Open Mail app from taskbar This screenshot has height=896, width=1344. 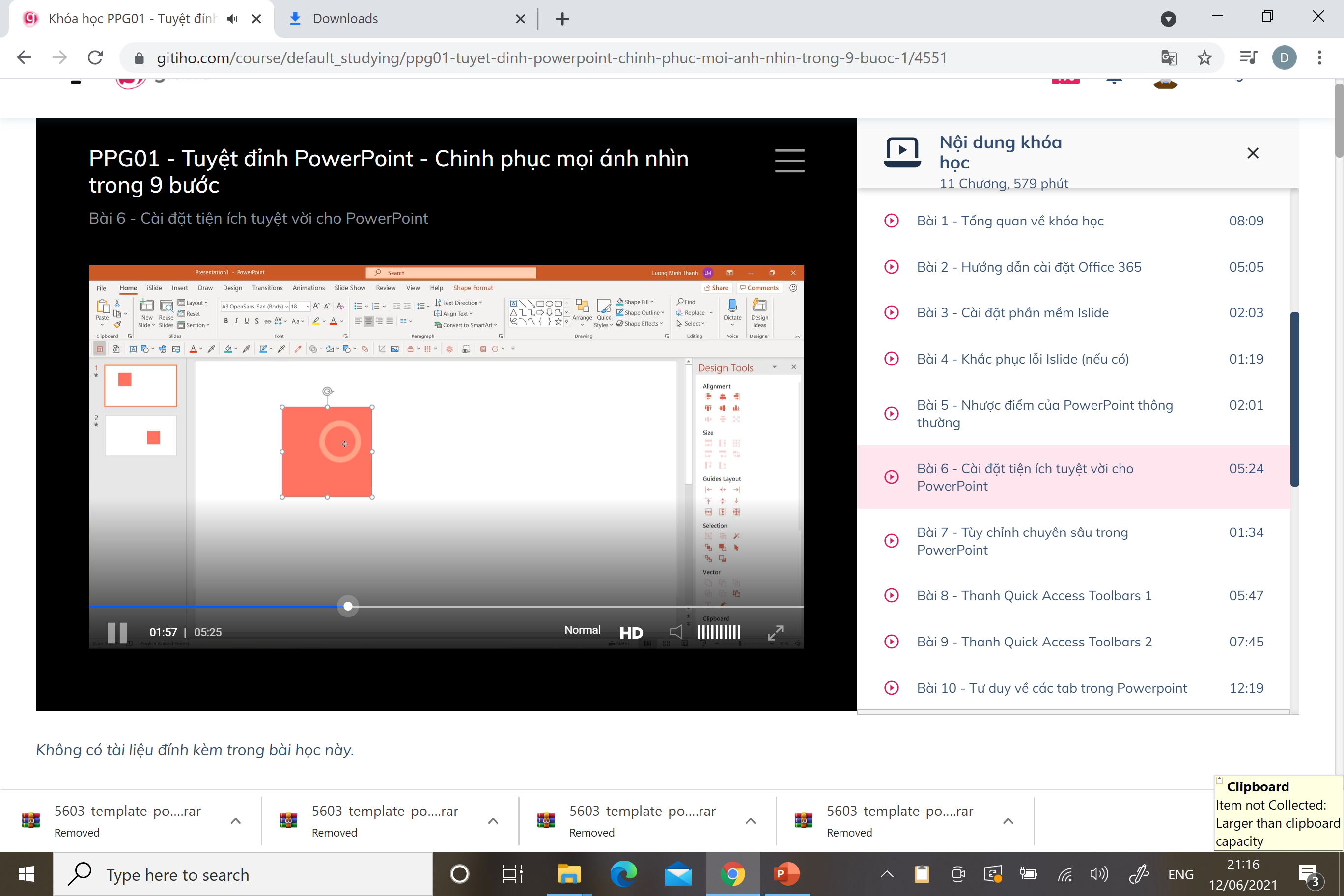[x=678, y=874]
